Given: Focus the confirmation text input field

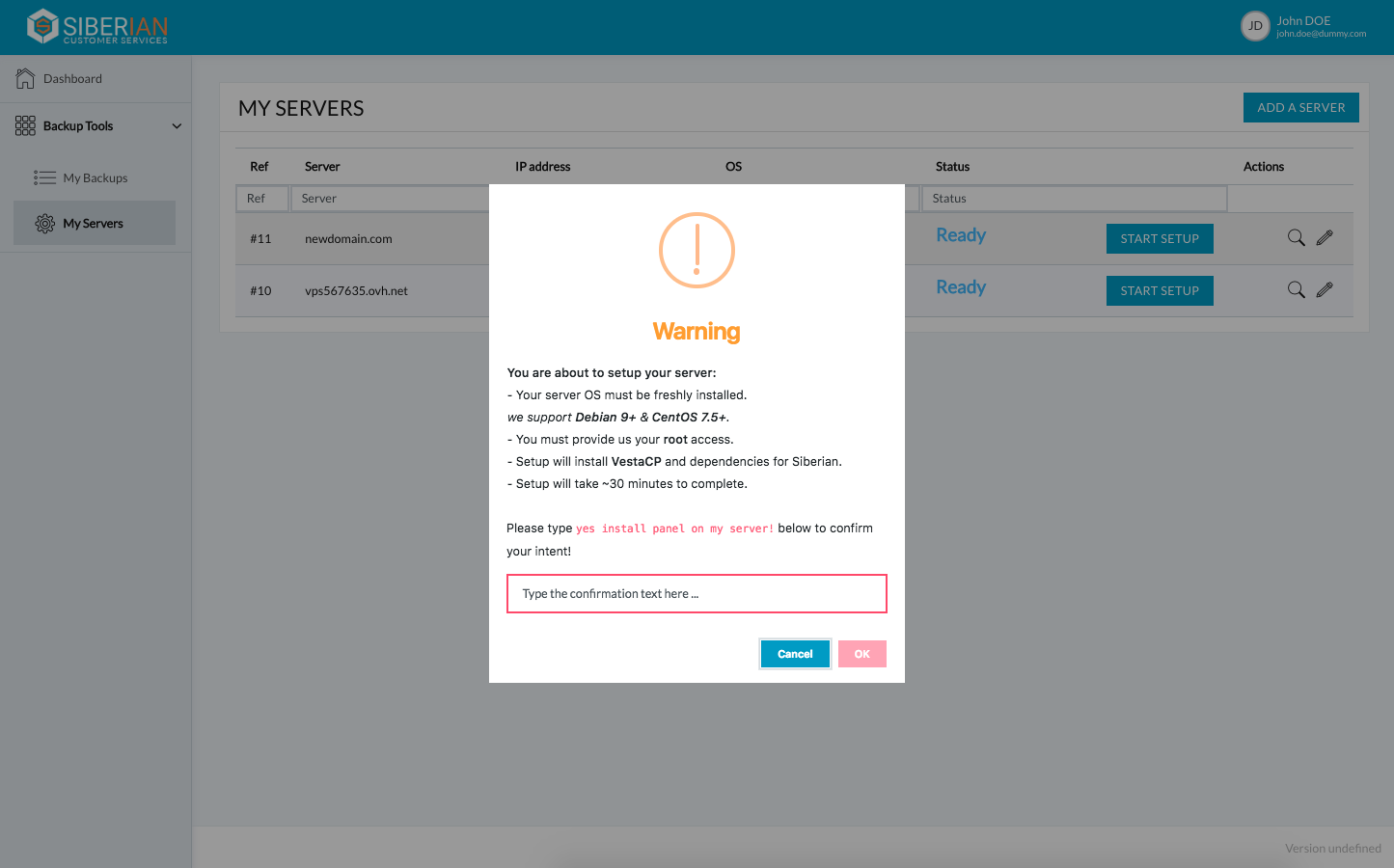Looking at the screenshot, I should [697, 594].
